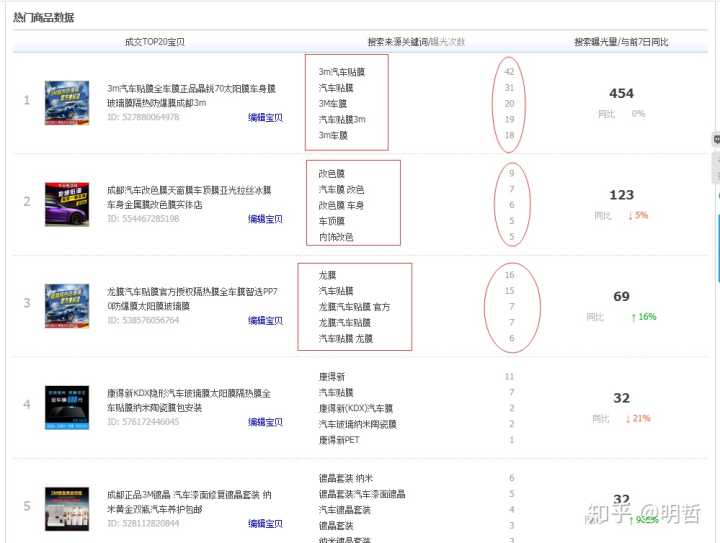Select the 搜索曝光量/与前7日同比 column header
720x543 pixels.
(621, 42)
